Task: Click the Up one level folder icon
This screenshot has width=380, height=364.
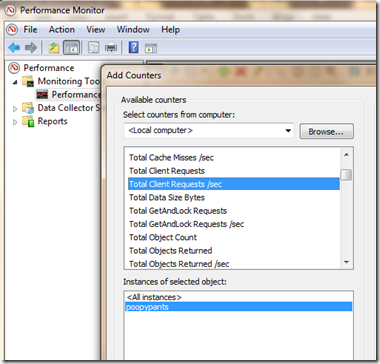Action: 54,48
